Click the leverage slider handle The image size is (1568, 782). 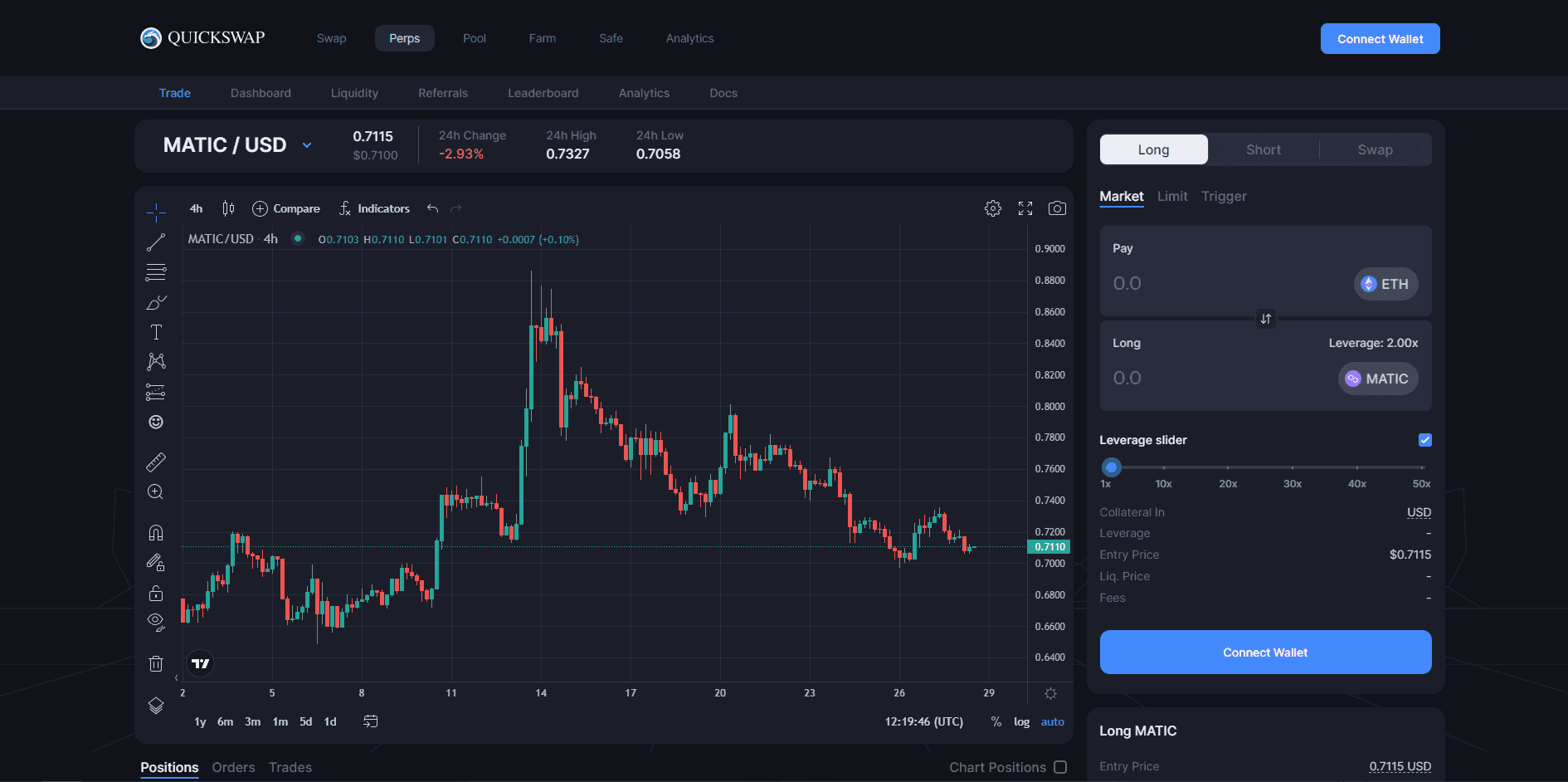[1112, 467]
